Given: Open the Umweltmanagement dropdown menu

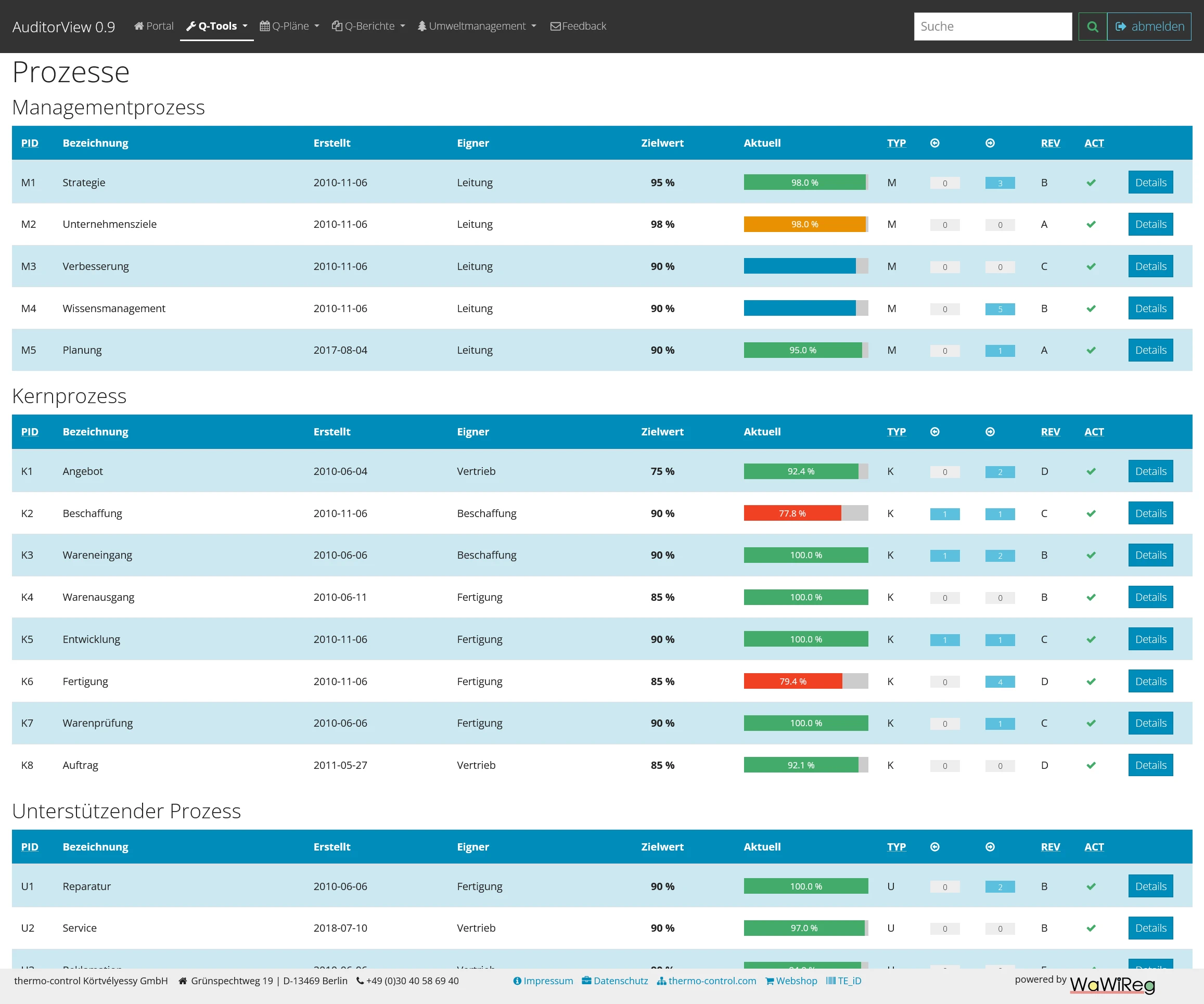Looking at the screenshot, I should tap(477, 26).
